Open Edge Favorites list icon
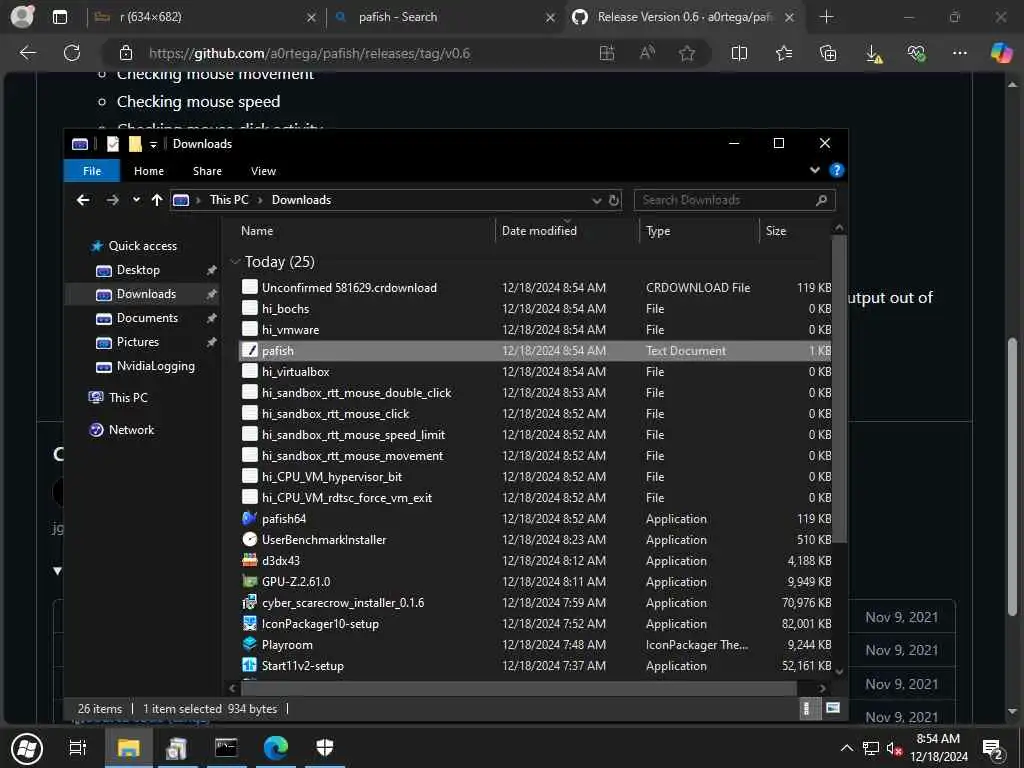This screenshot has width=1024, height=768. [784, 54]
